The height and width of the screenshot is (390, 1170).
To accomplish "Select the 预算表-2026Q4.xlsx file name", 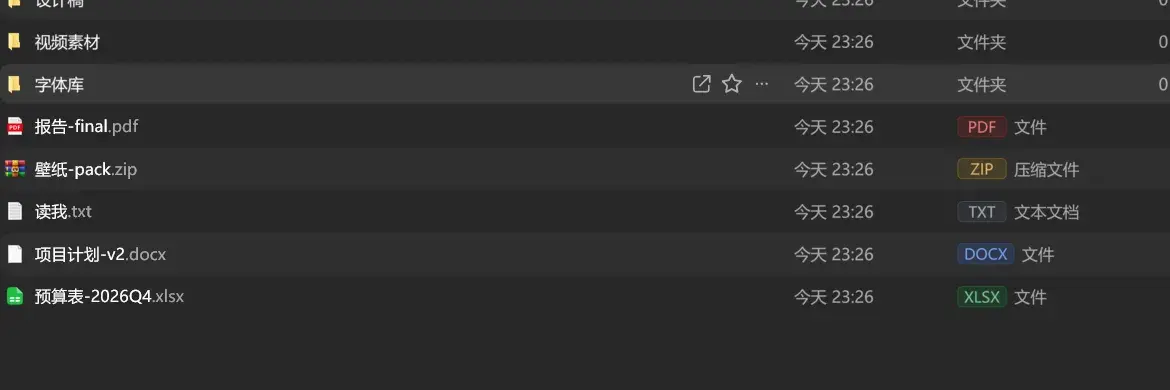I will pyautogui.click(x=109, y=297).
